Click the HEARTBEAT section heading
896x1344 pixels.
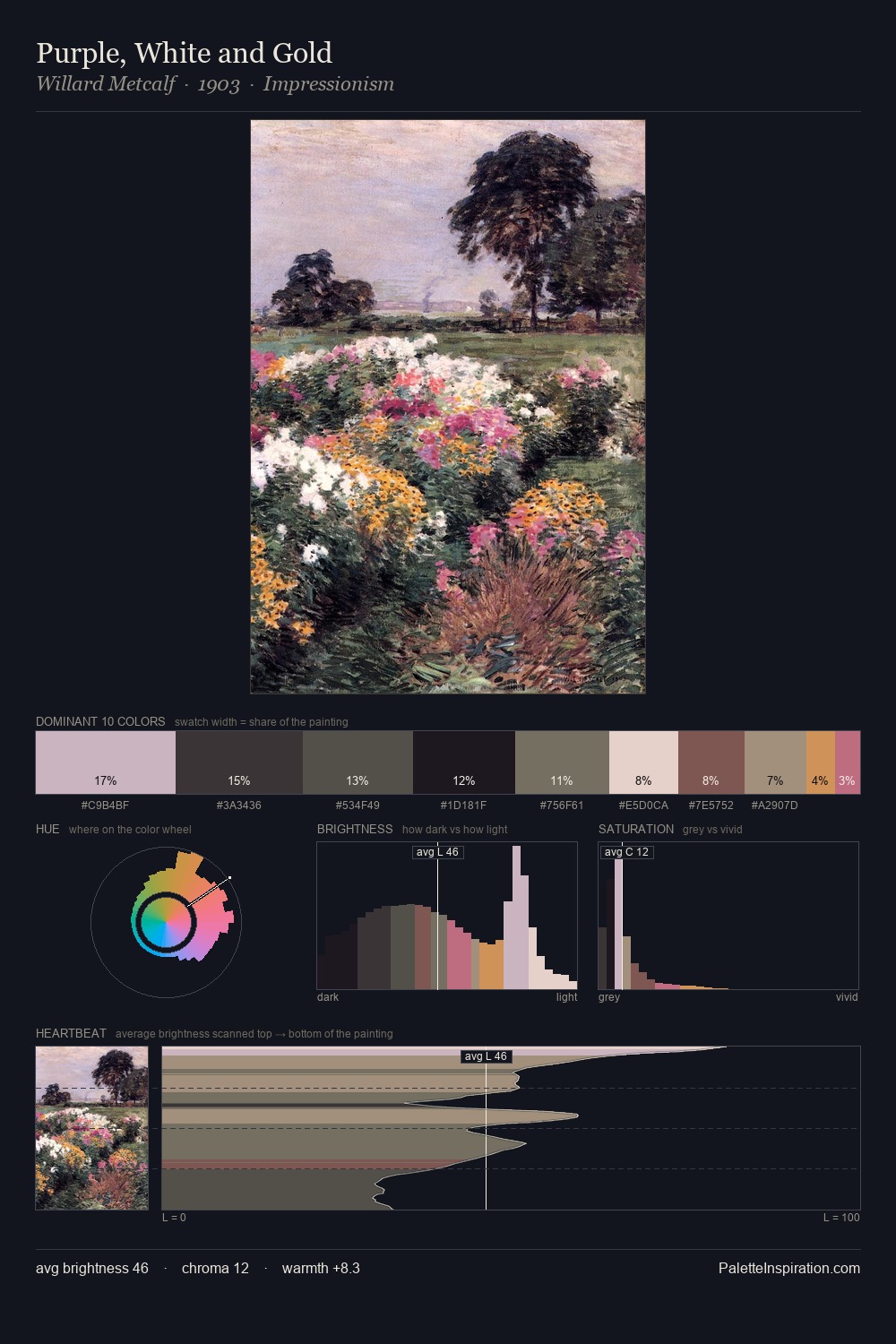[71, 1033]
